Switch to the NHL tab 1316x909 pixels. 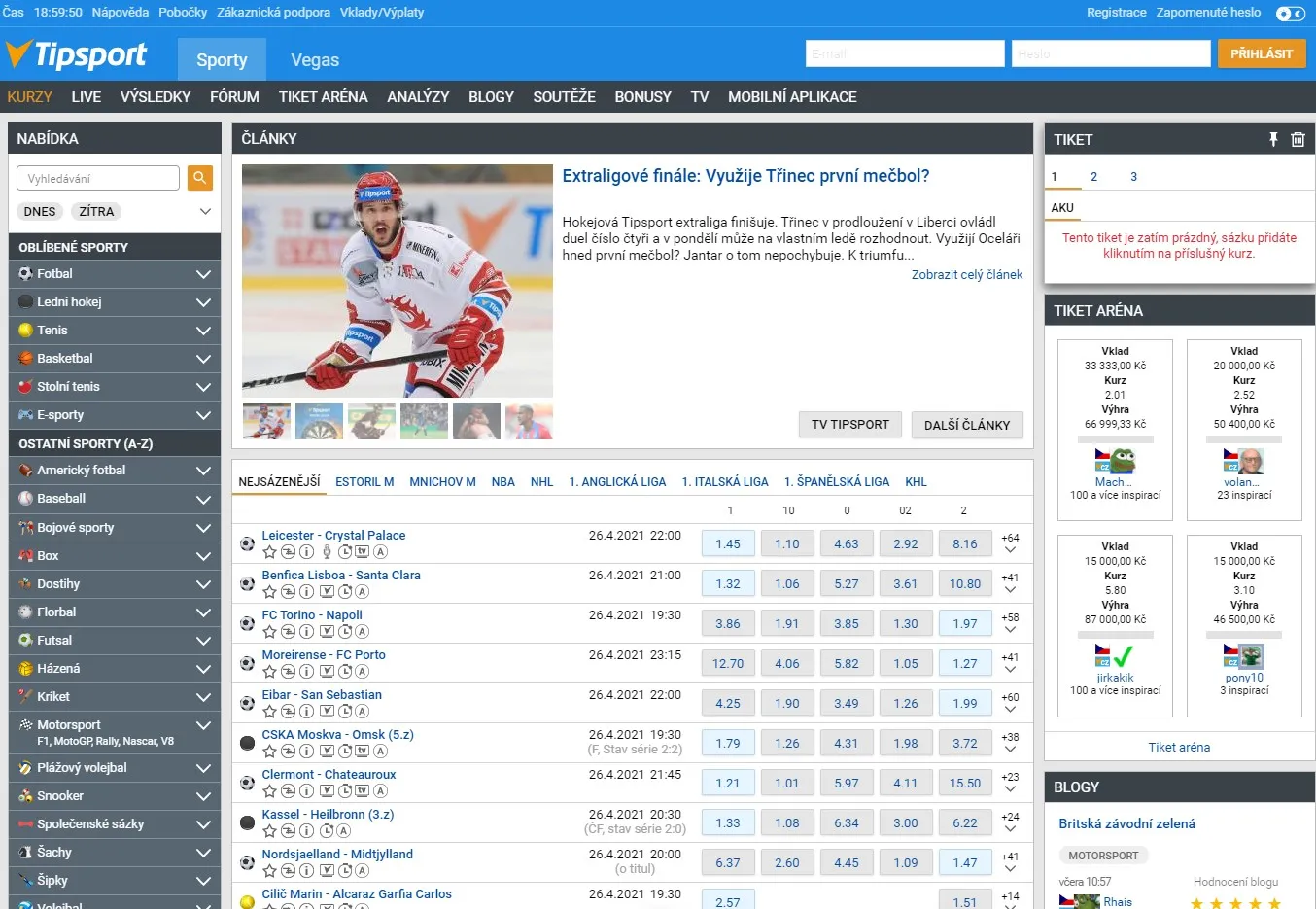541,481
